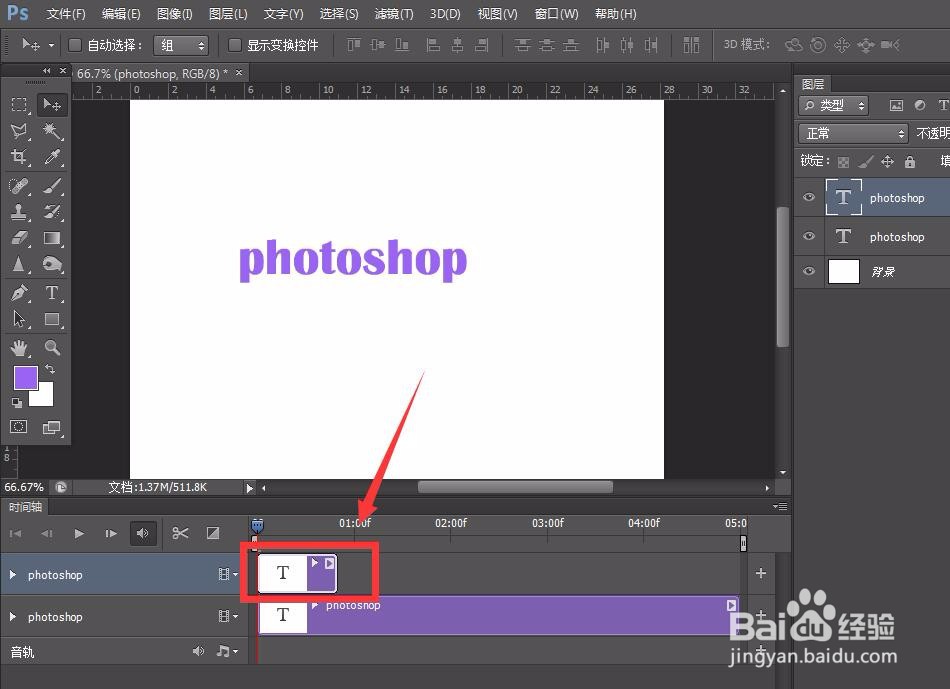Select the Lasso tool

pos(19,131)
